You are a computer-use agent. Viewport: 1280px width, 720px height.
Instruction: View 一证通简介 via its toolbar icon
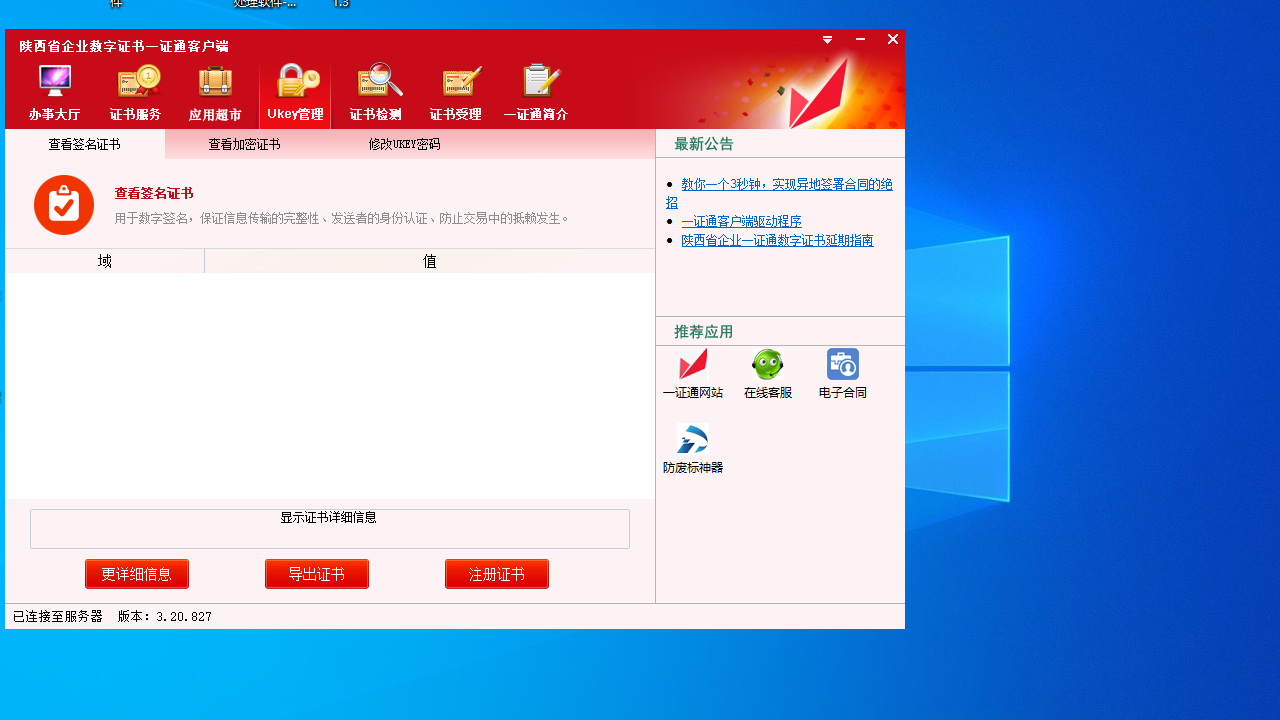click(x=537, y=90)
